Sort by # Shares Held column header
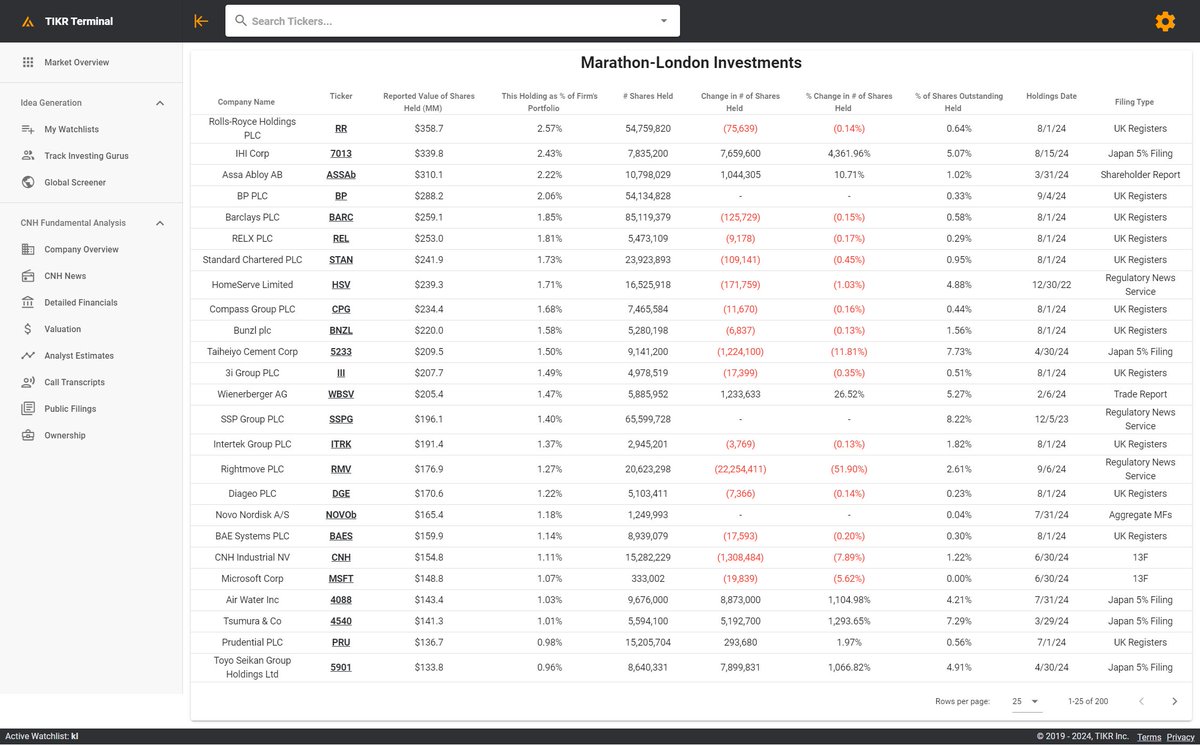 (648, 96)
